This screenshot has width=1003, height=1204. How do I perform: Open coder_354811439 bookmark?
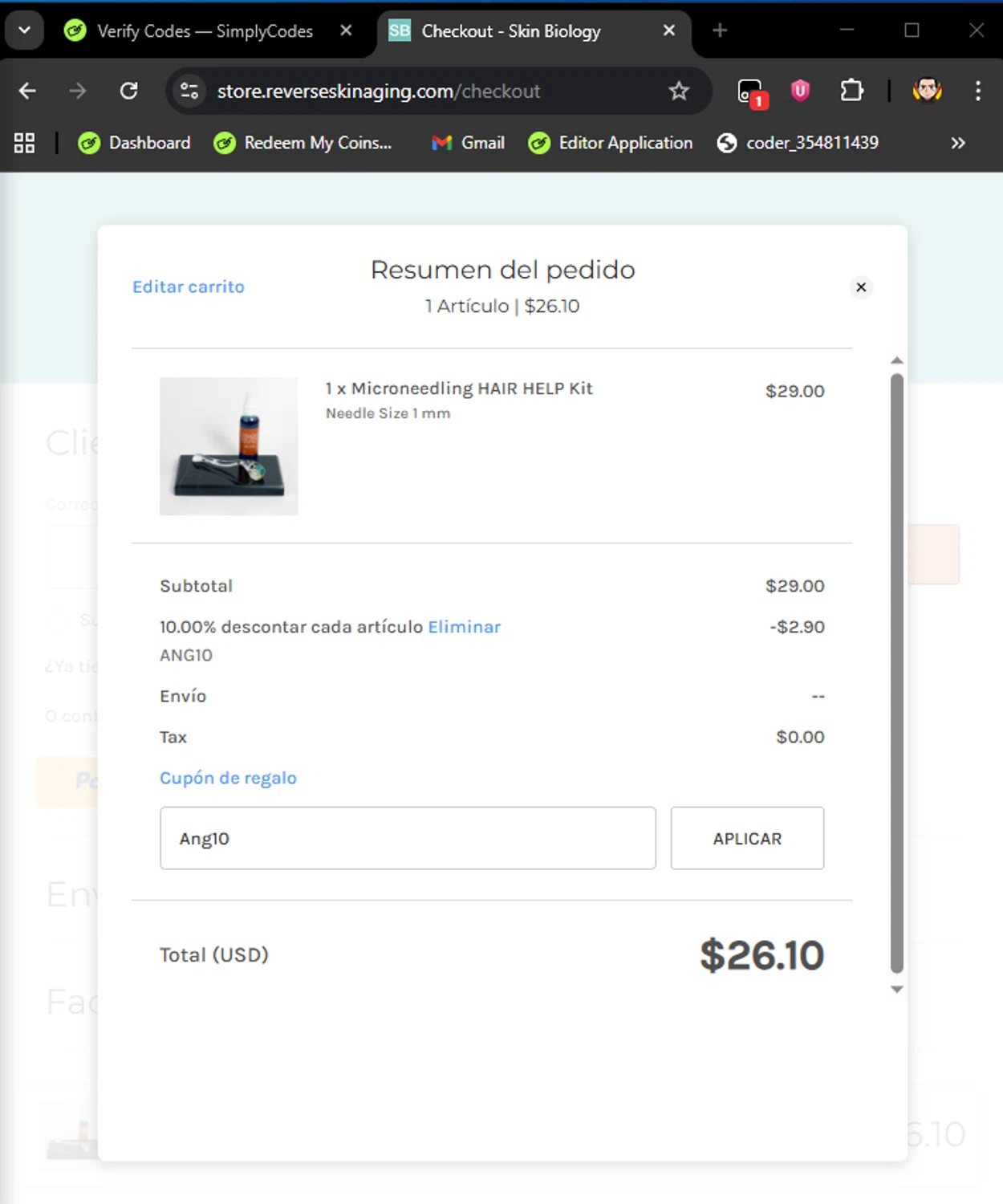[x=798, y=143]
